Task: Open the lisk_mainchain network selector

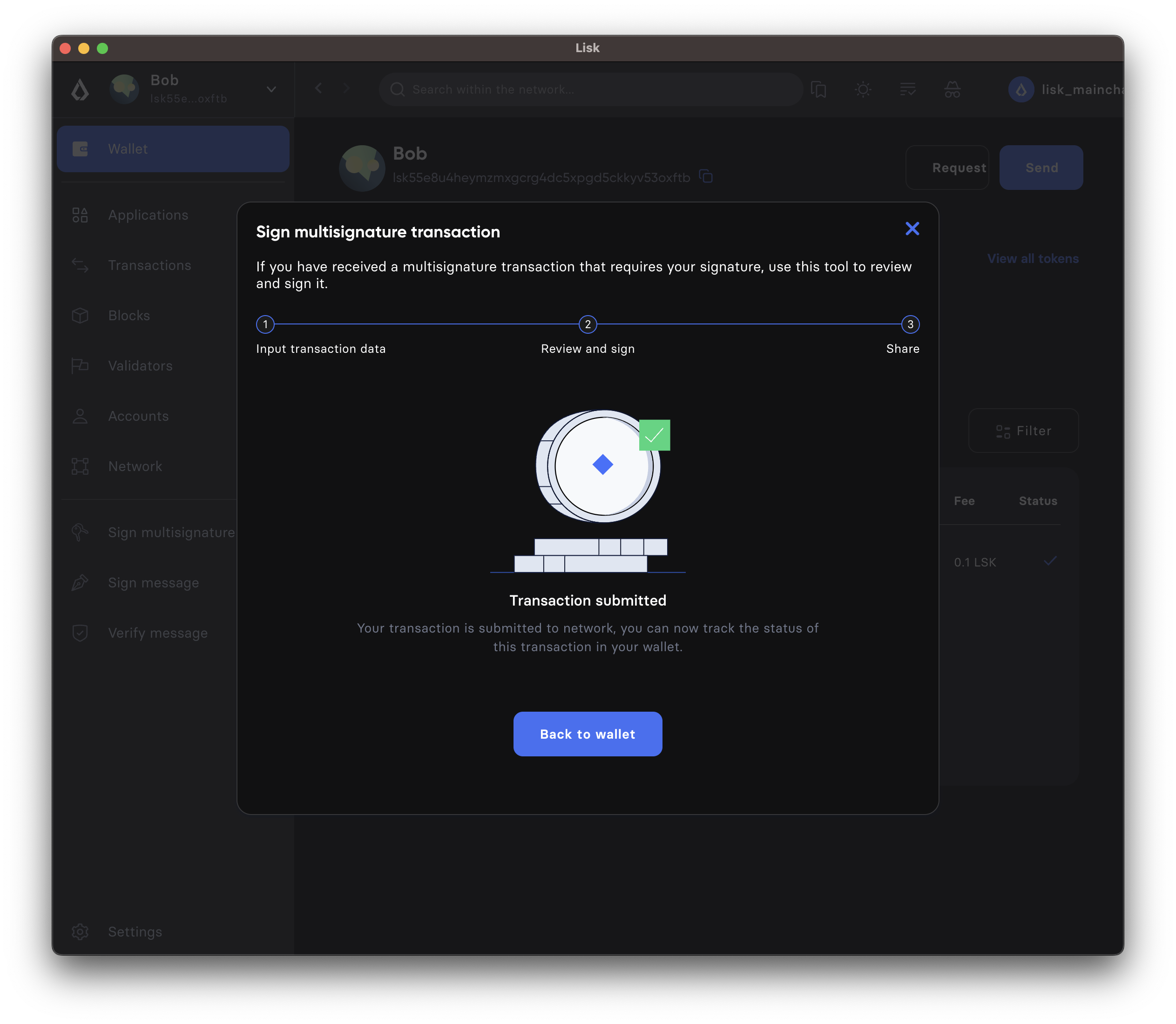Action: [x=1066, y=90]
